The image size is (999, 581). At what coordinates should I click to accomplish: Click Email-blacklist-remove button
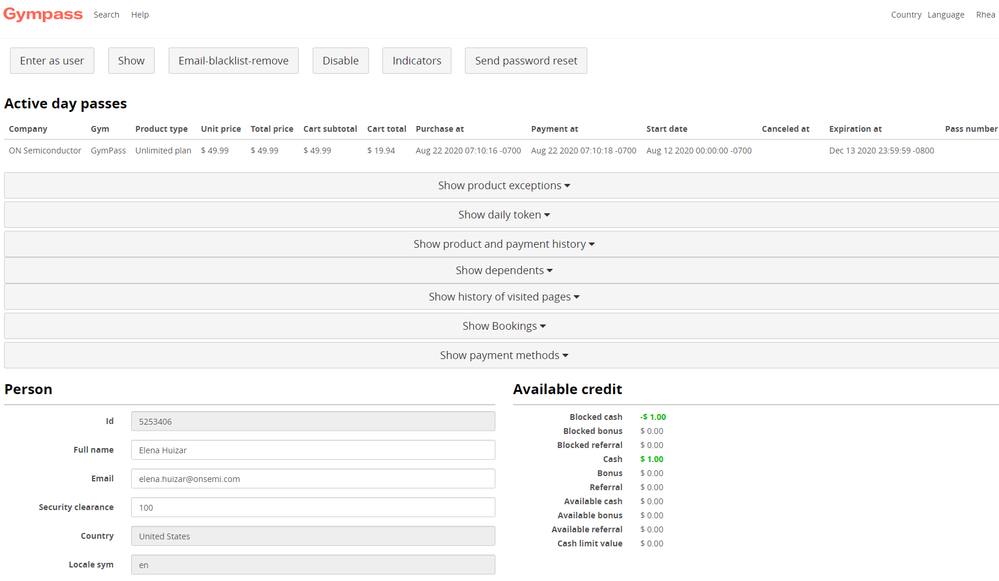[233, 61]
